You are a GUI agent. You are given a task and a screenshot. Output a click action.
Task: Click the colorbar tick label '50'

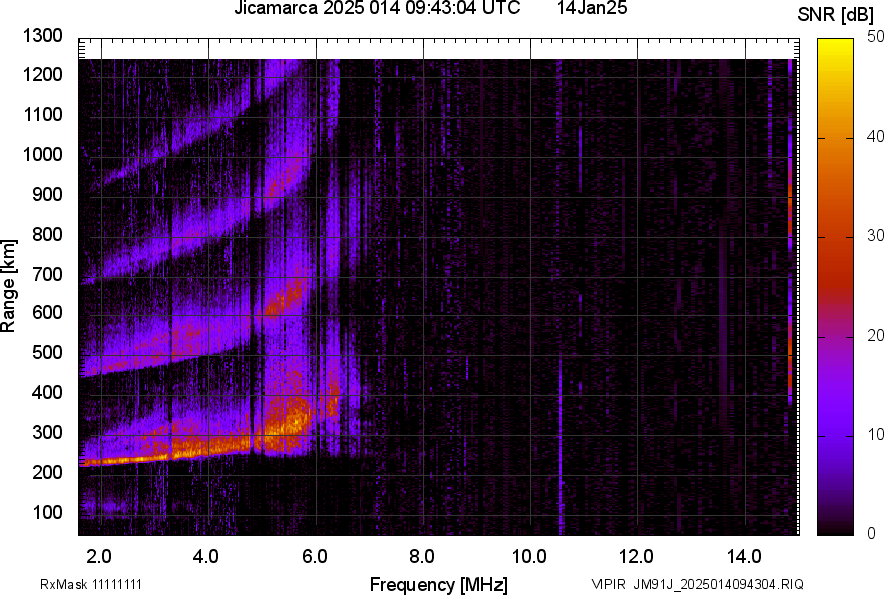coord(875,37)
